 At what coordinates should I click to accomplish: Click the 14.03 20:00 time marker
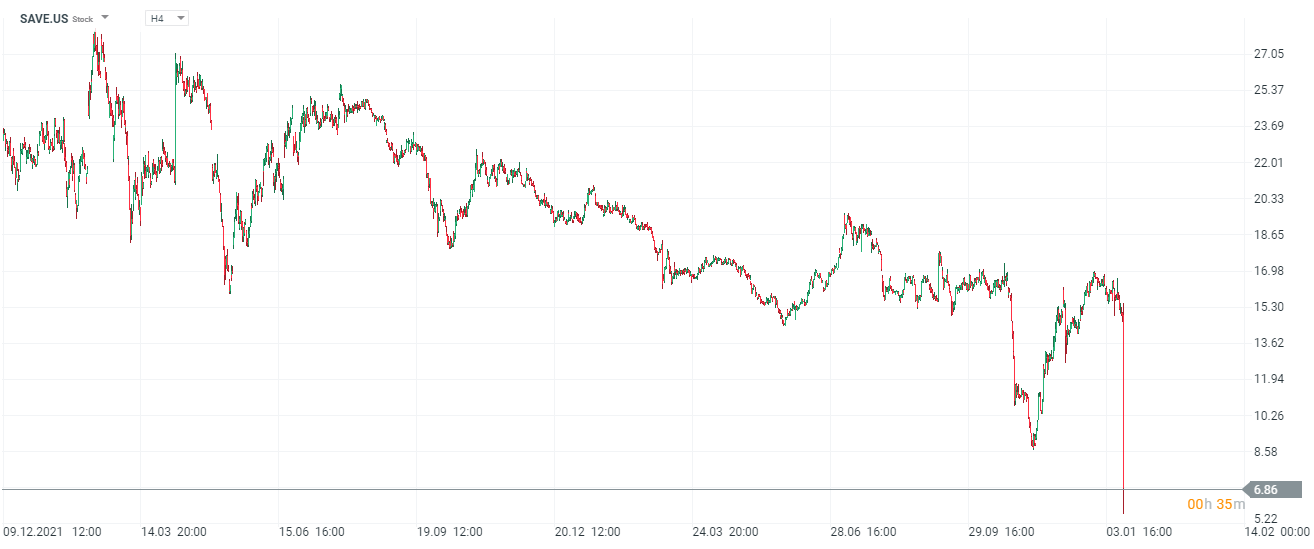[173, 531]
